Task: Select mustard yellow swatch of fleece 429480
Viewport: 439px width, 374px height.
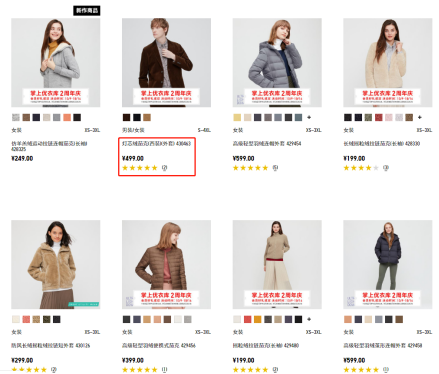Action: point(258,319)
